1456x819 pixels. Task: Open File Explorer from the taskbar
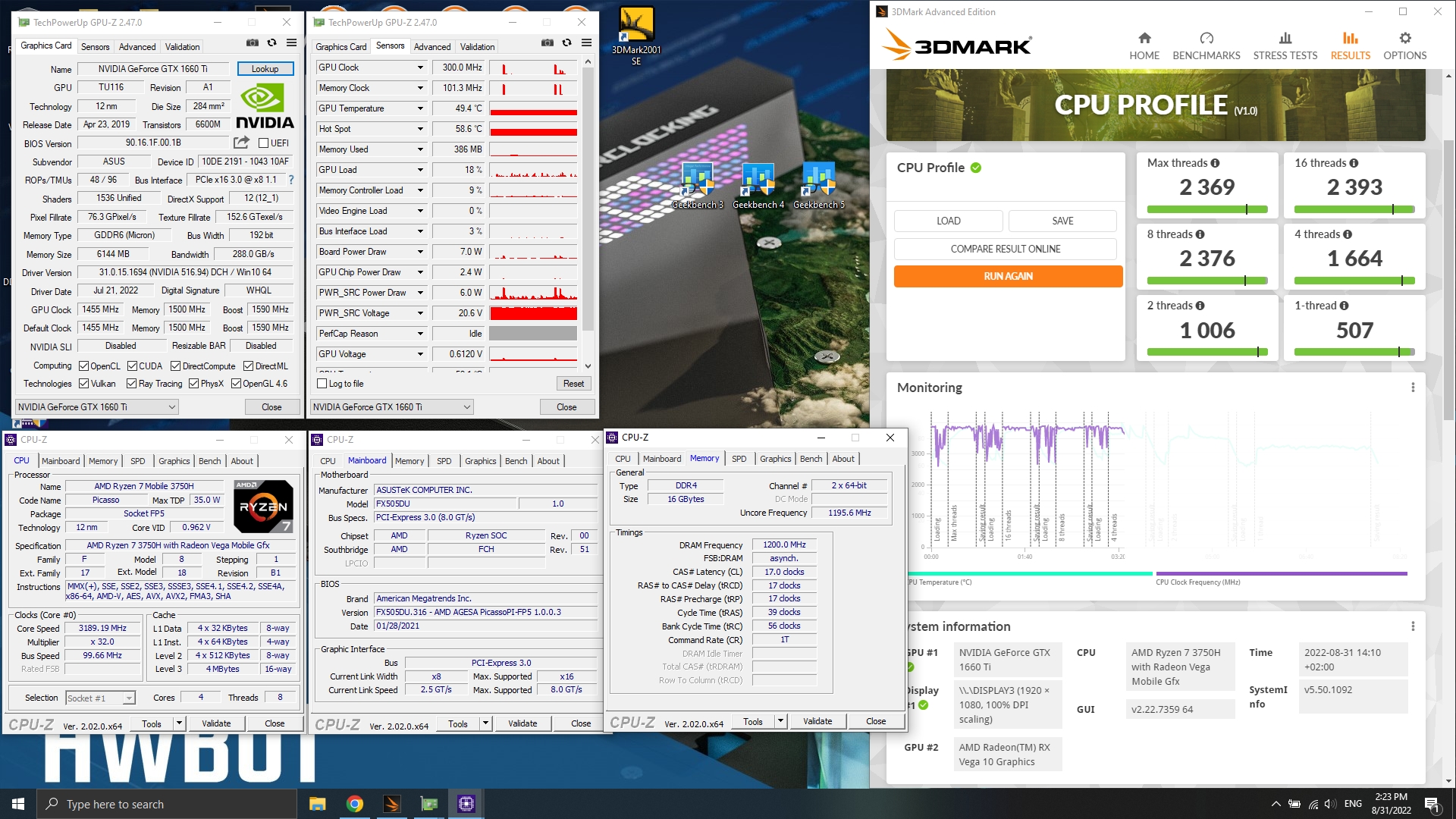(x=318, y=804)
